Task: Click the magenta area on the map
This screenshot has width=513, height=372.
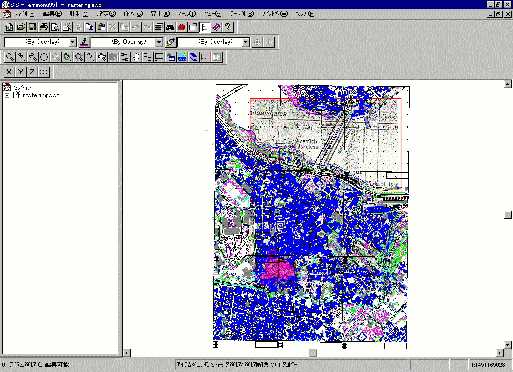Action: coord(277,270)
